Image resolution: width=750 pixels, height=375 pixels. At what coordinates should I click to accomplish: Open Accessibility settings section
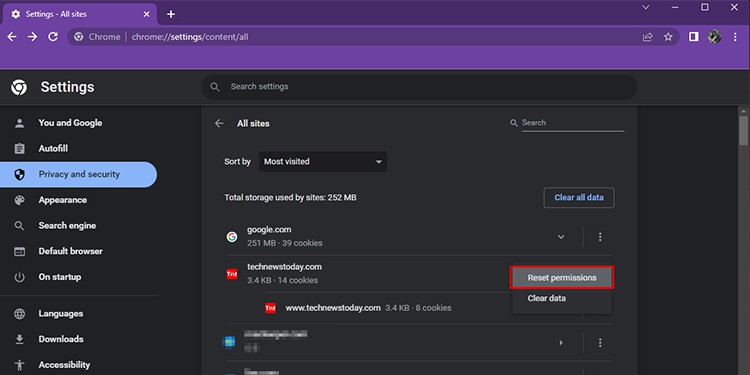coord(64,365)
